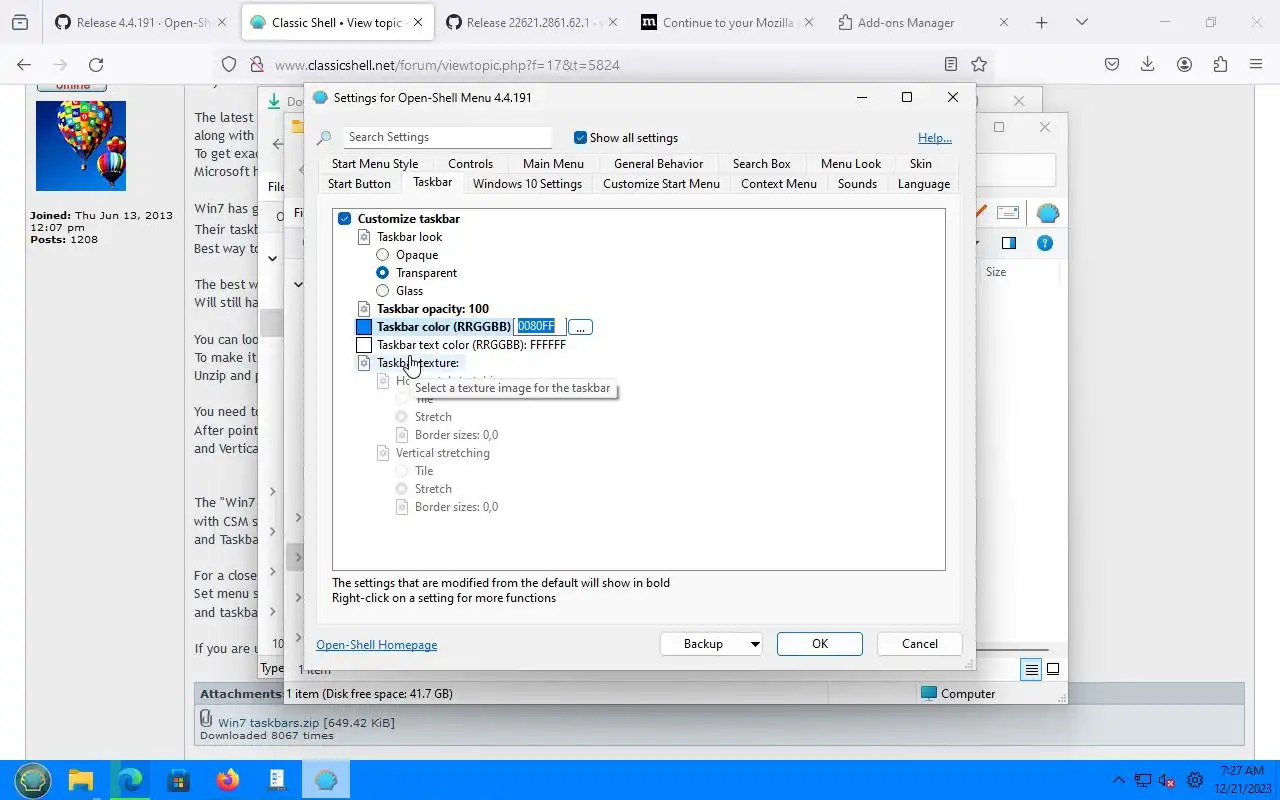Click the white Taskbar text color swatch
This screenshot has height=800, width=1280.
(364, 345)
